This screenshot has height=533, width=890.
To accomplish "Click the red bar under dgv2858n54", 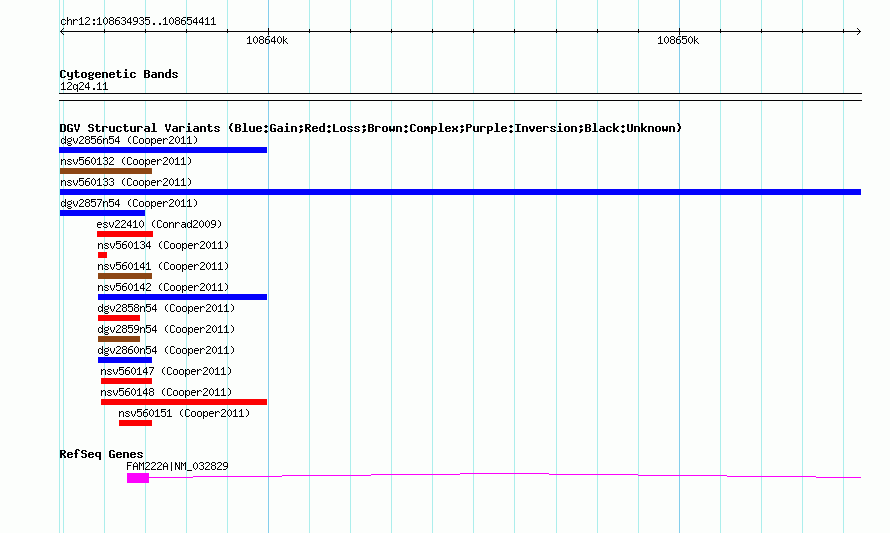I will (x=119, y=318).
